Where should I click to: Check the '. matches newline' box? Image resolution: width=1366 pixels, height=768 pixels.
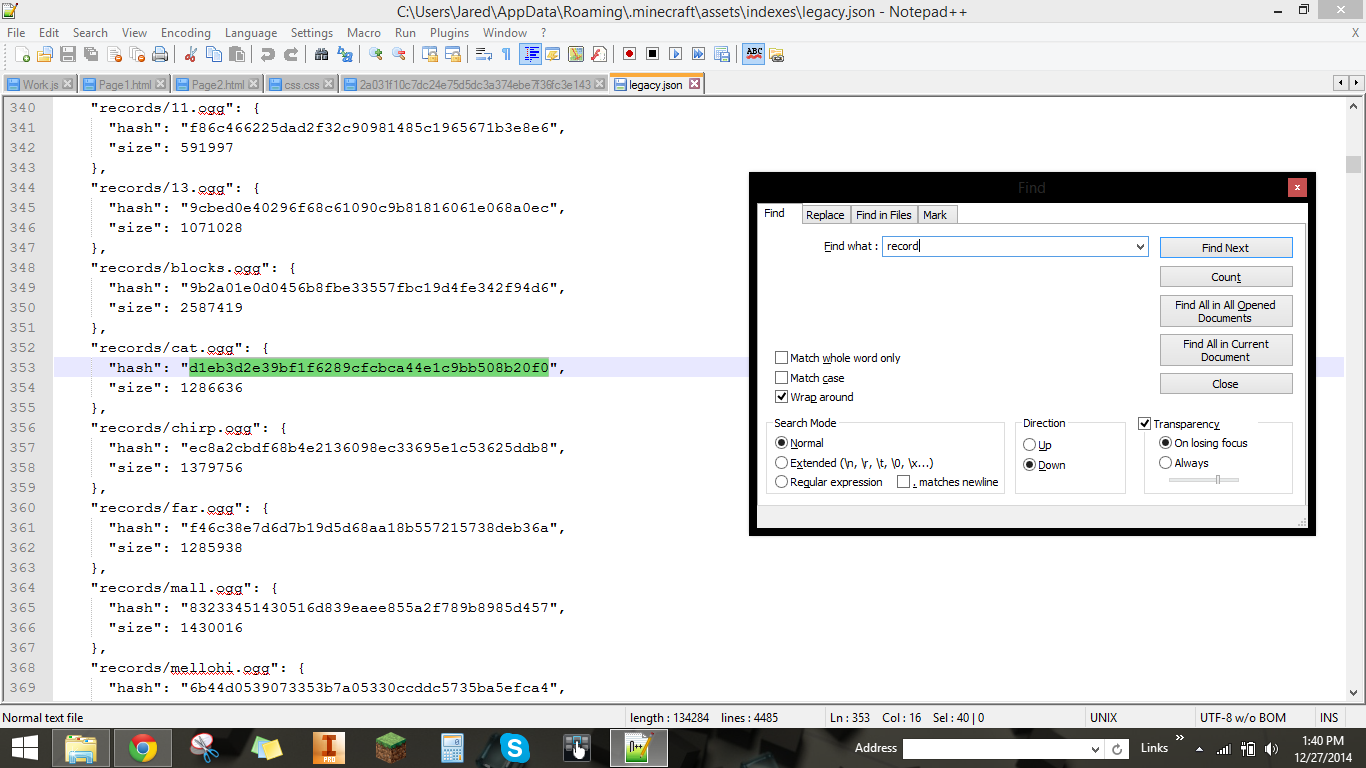(903, 482)
